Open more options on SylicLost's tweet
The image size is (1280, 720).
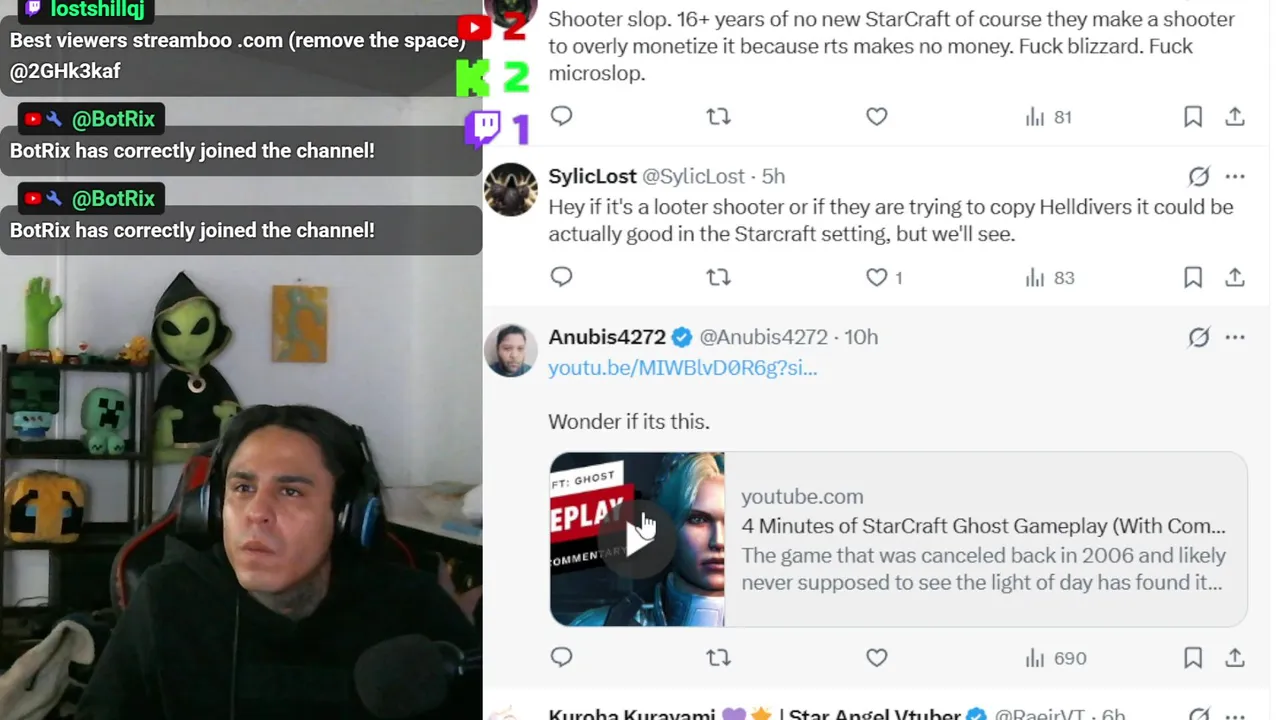pos(1235,176)
